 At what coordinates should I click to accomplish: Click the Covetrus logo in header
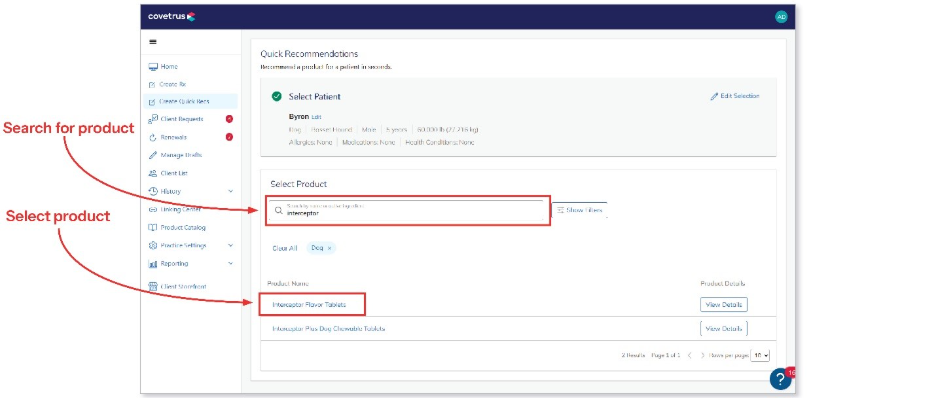172,17
